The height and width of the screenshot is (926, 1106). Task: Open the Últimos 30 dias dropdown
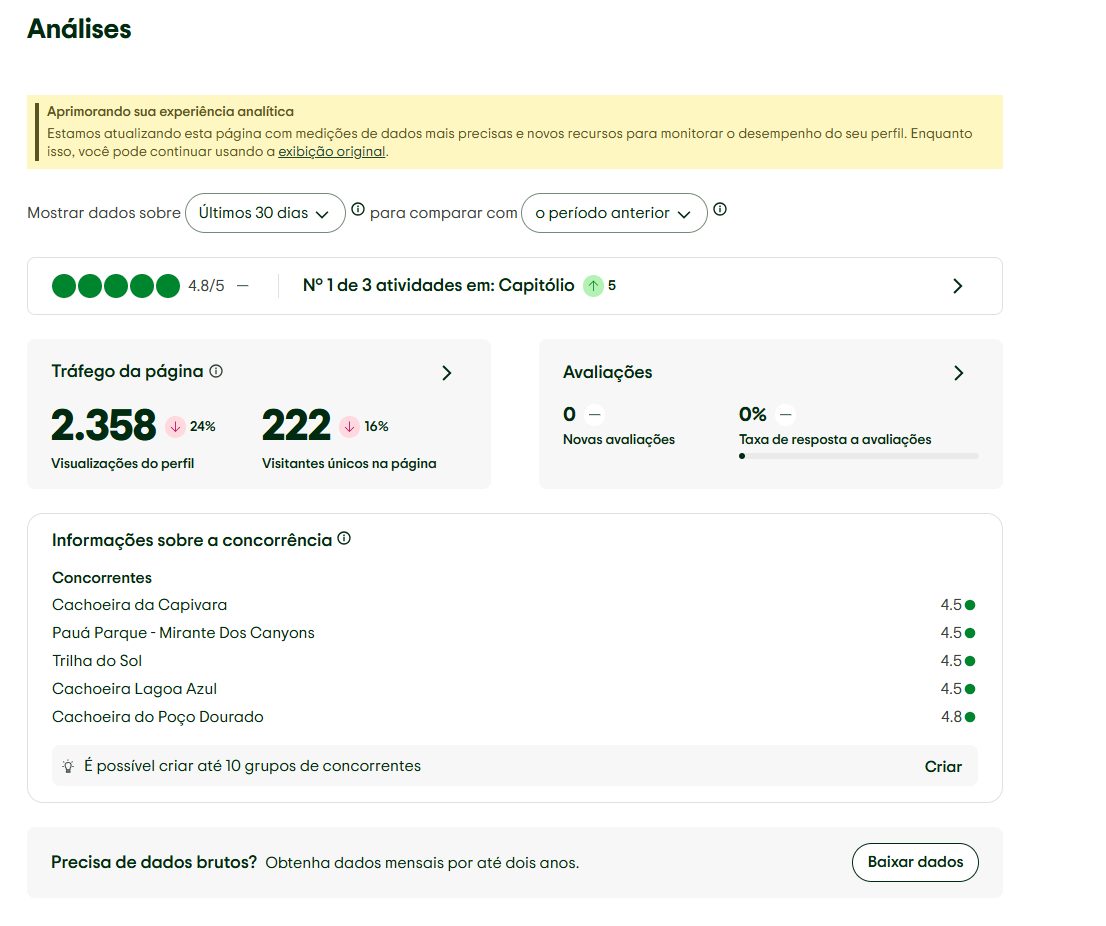(x=265, y=213)
